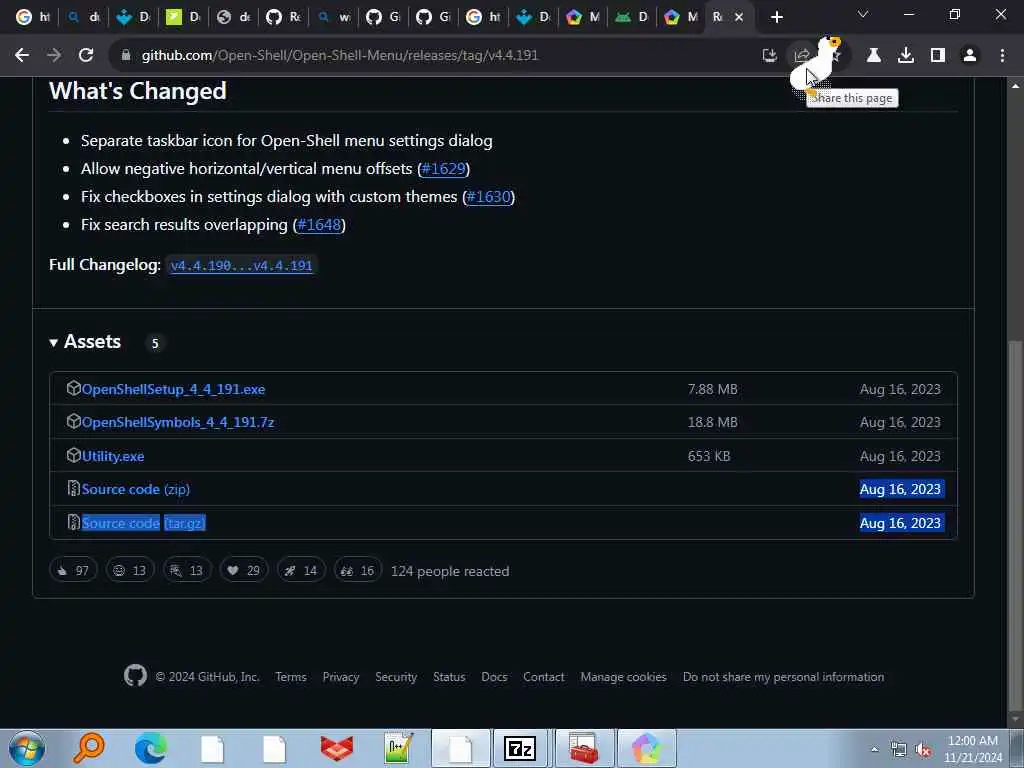Toggle heart reaction with 29
Image resolution: width=1024 pixels, height=768 pixels.
[x=244, y=570]
